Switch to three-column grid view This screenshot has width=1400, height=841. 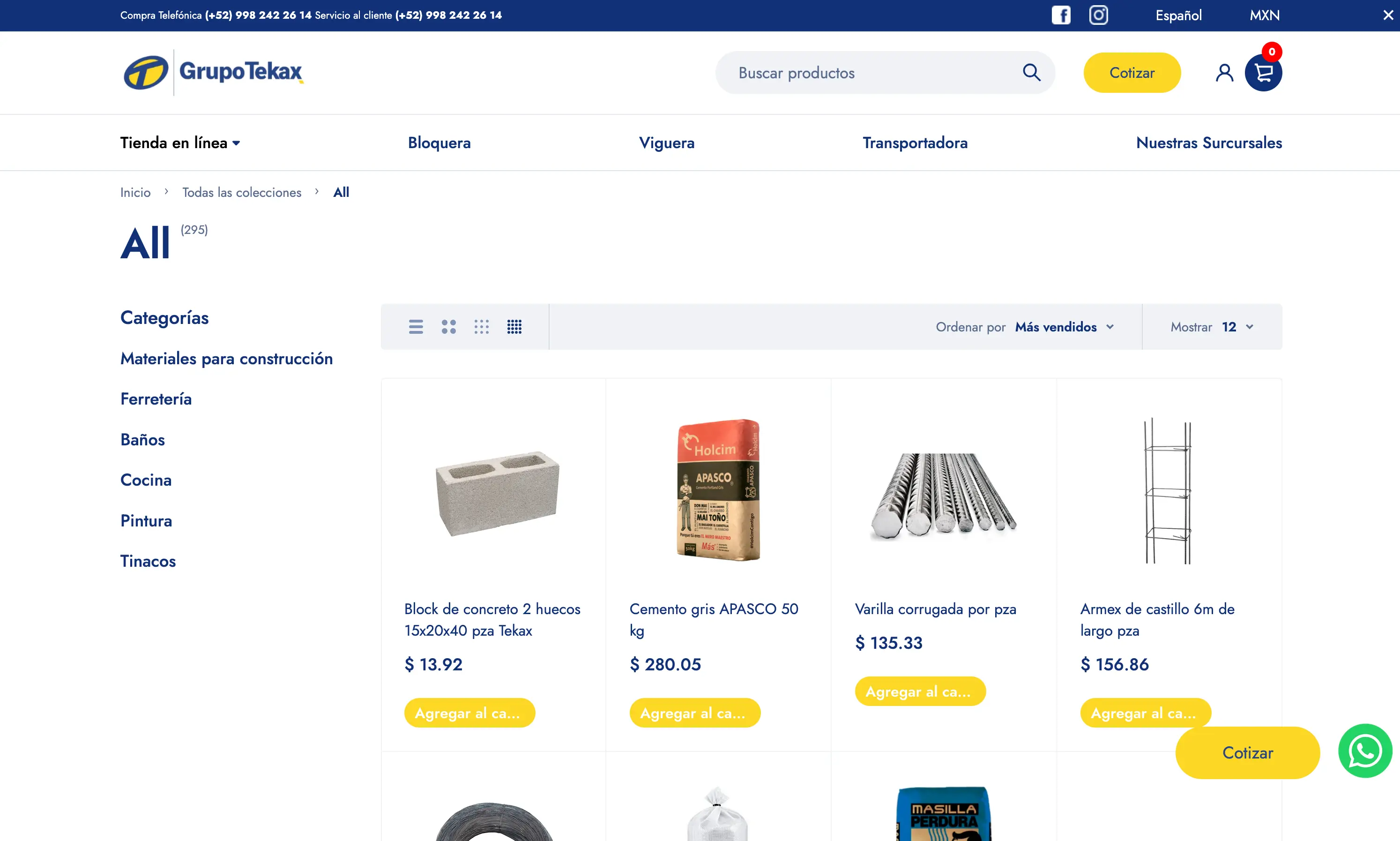pos(481,327)
